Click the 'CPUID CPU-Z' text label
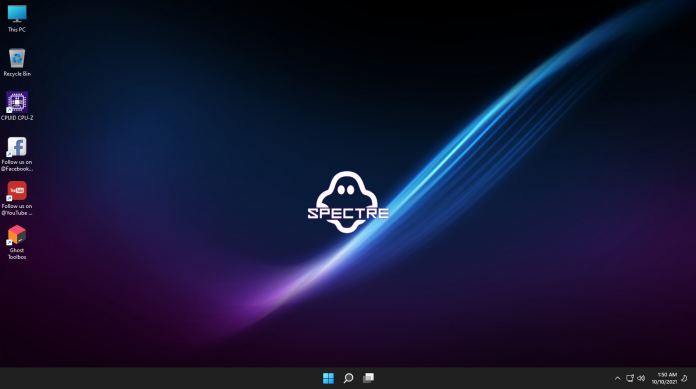This screenshot has height=389, width=696. point(17,118)
